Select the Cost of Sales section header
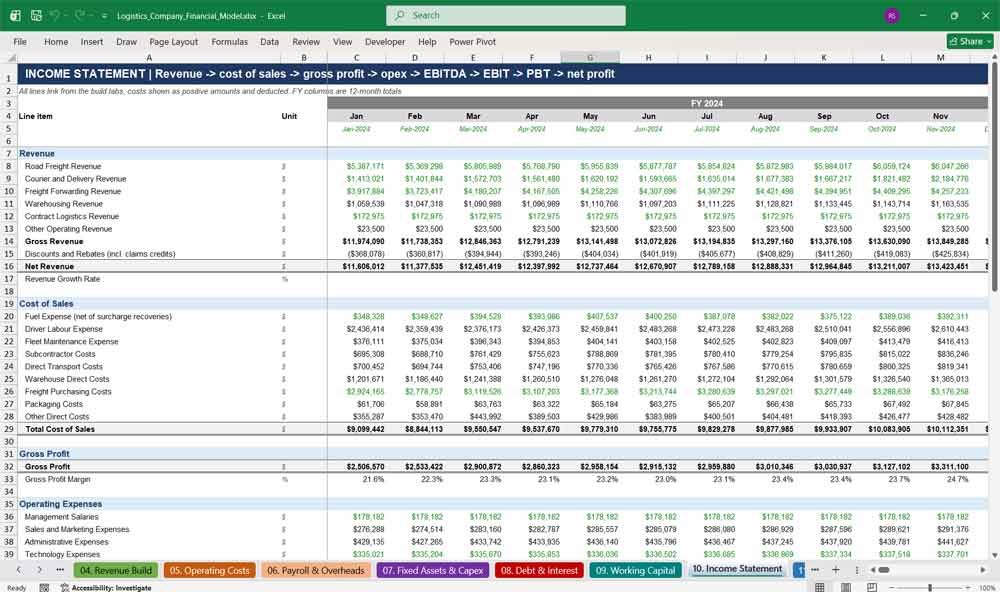1000x592 pixels. click(x=149, y=304)
